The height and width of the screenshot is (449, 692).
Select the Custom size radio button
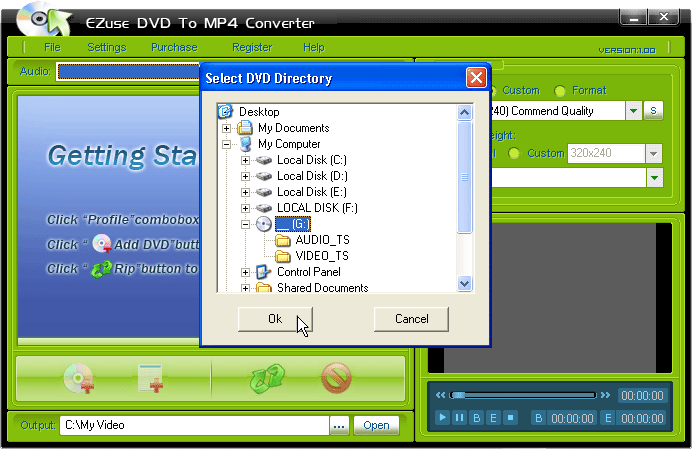click(514, 153)
